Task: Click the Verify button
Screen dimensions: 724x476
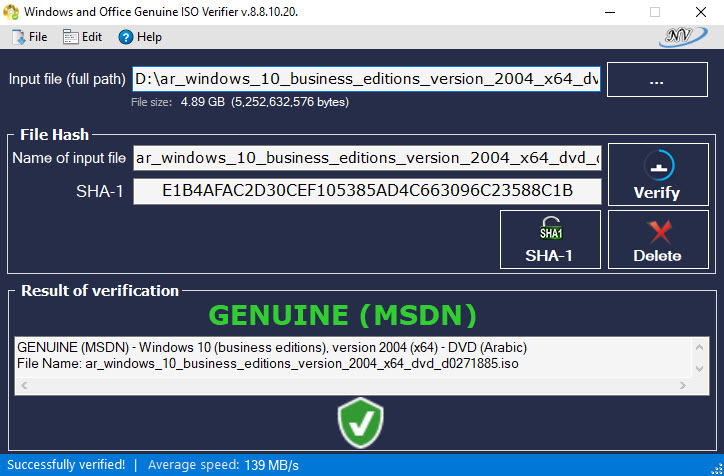Action: (658, 175)
